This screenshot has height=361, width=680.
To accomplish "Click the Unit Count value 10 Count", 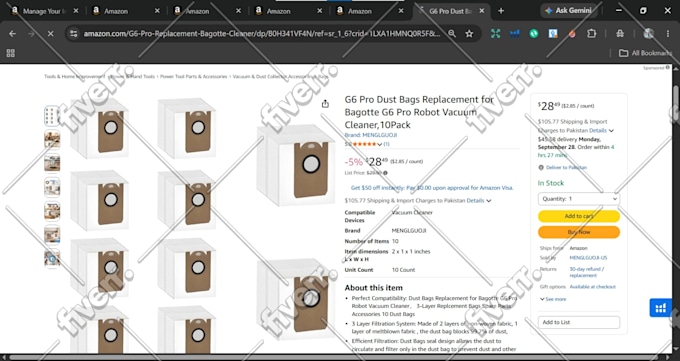I will pyautogui.click(x=403, y=270).
